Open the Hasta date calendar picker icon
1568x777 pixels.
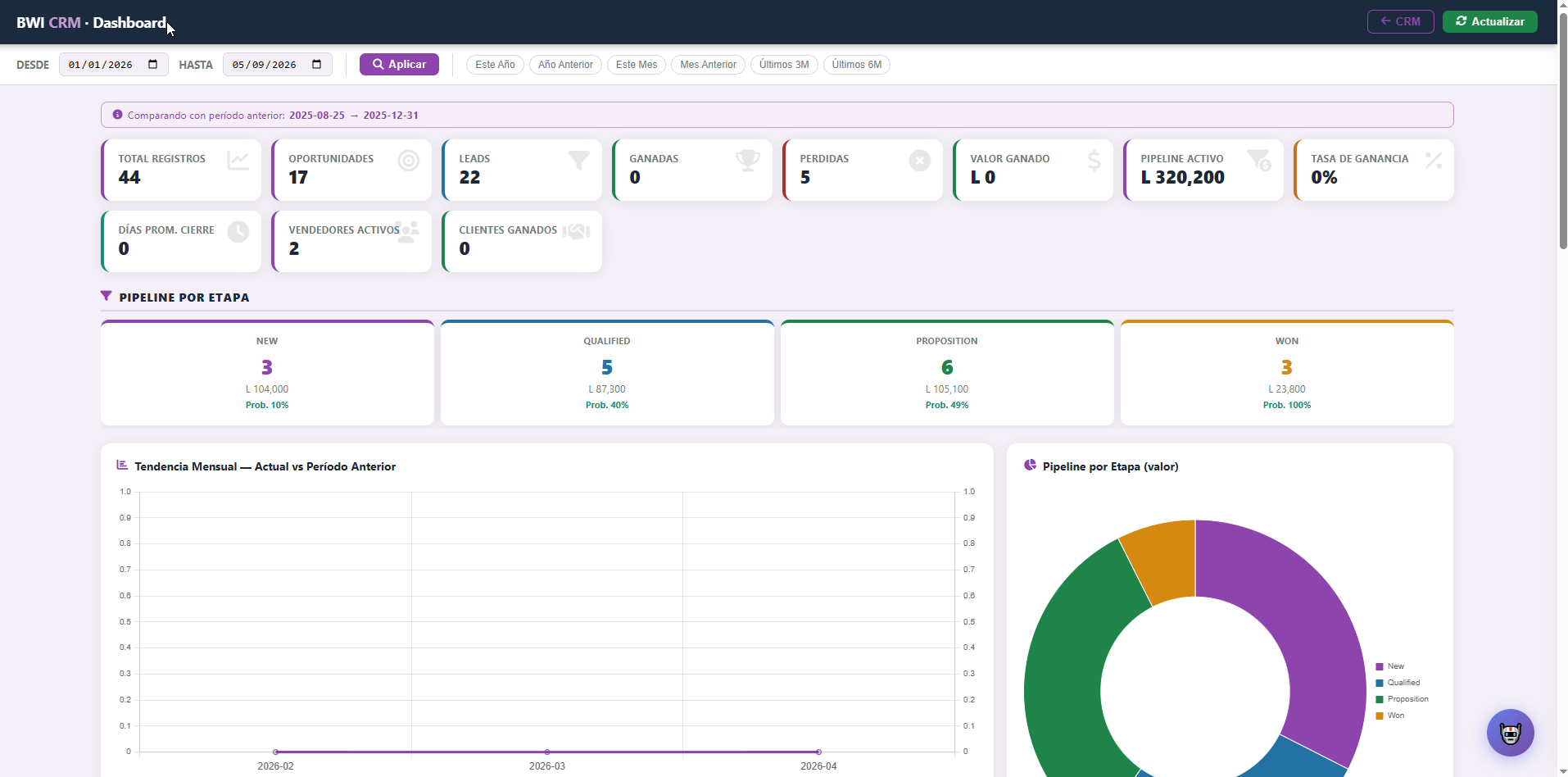pyautogui.click(x=317, y=65)
